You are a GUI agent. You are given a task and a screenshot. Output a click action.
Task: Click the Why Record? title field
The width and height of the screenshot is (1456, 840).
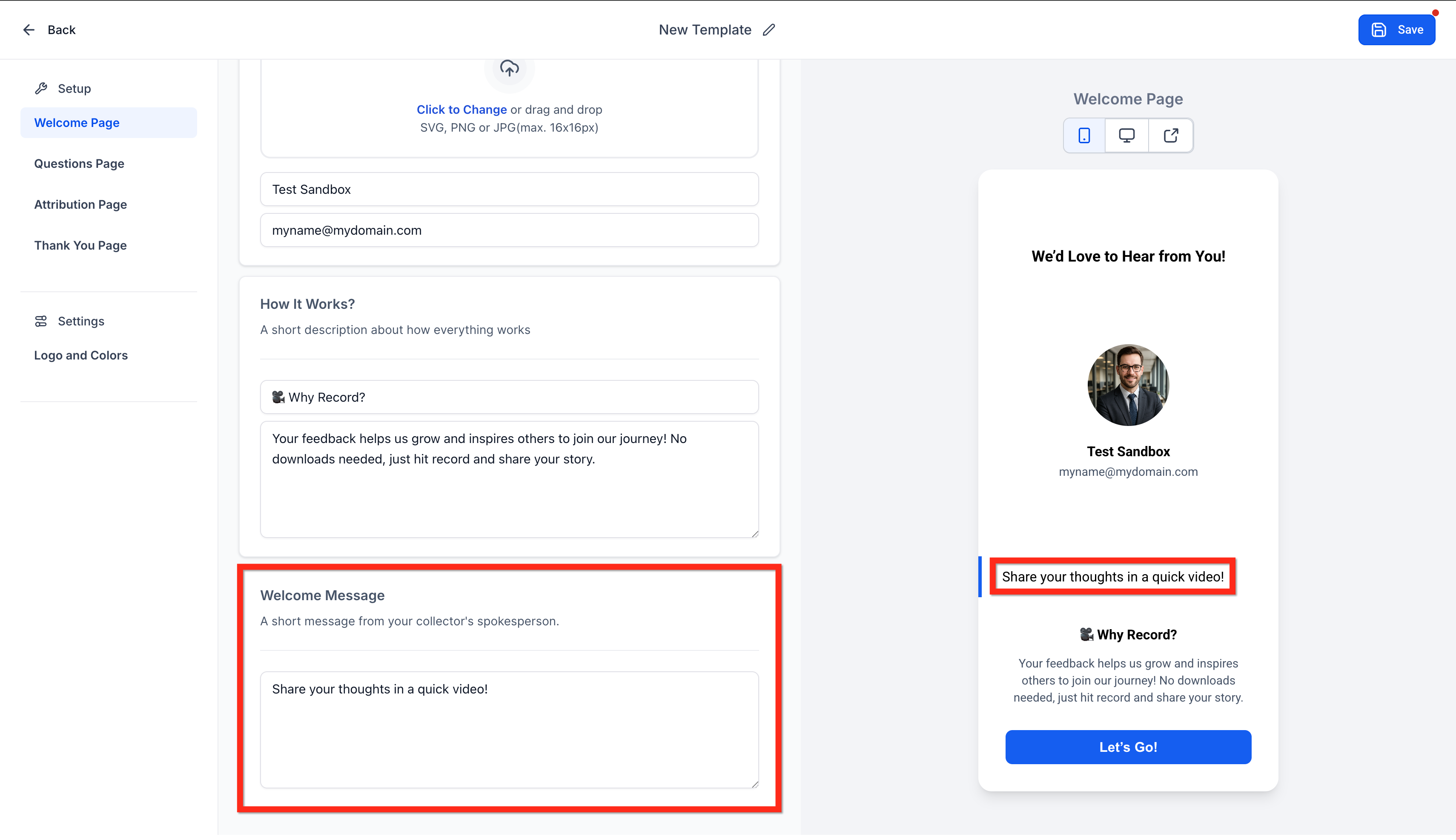(509, 397)
